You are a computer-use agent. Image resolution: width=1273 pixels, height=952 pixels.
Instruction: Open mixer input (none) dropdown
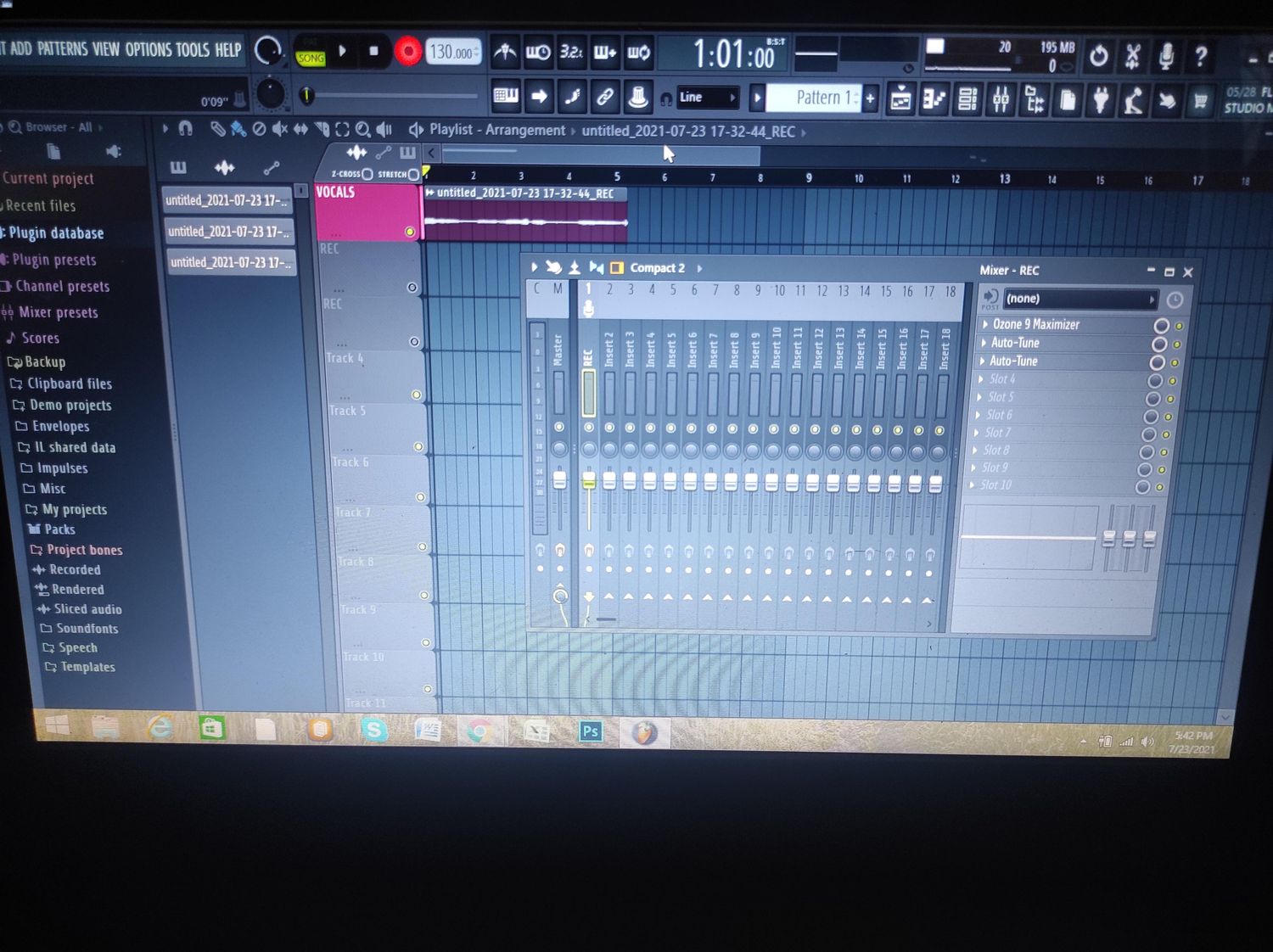[1080, 299]
